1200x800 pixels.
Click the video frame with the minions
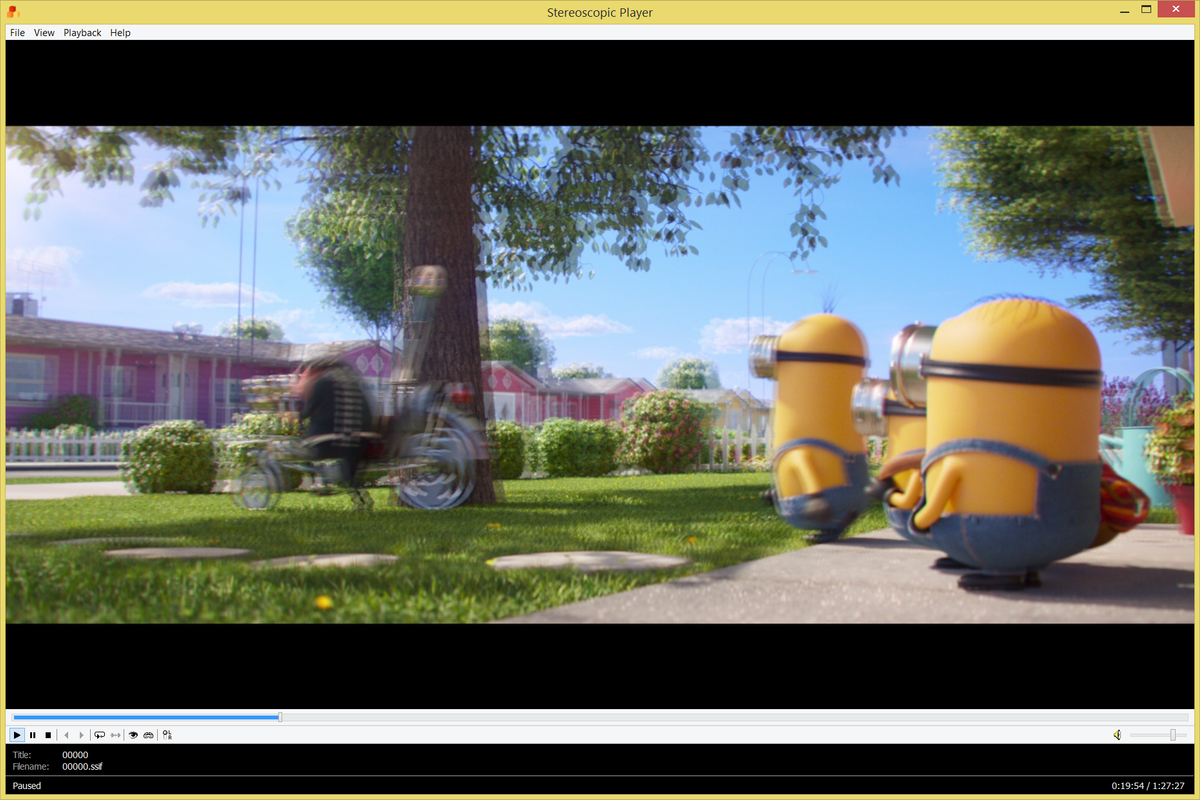click(600, 375)
